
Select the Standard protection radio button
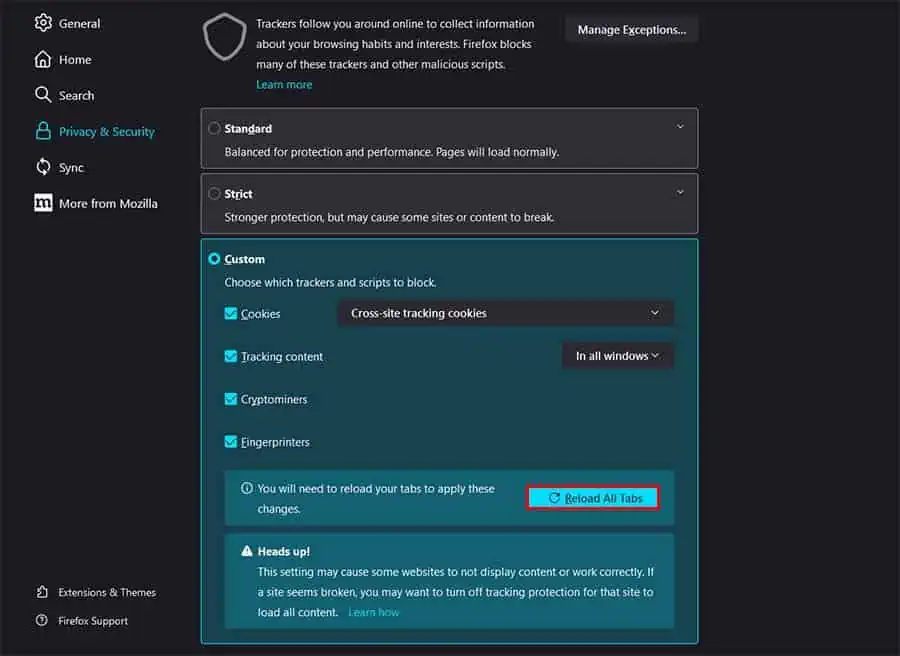tap(214, 128)
